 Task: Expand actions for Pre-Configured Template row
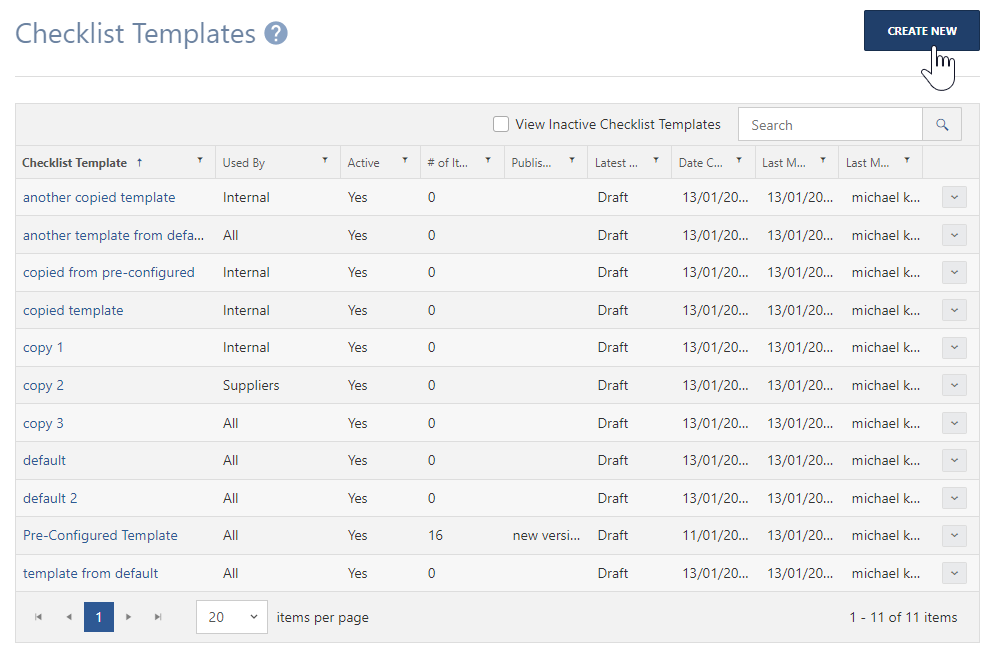953,535
